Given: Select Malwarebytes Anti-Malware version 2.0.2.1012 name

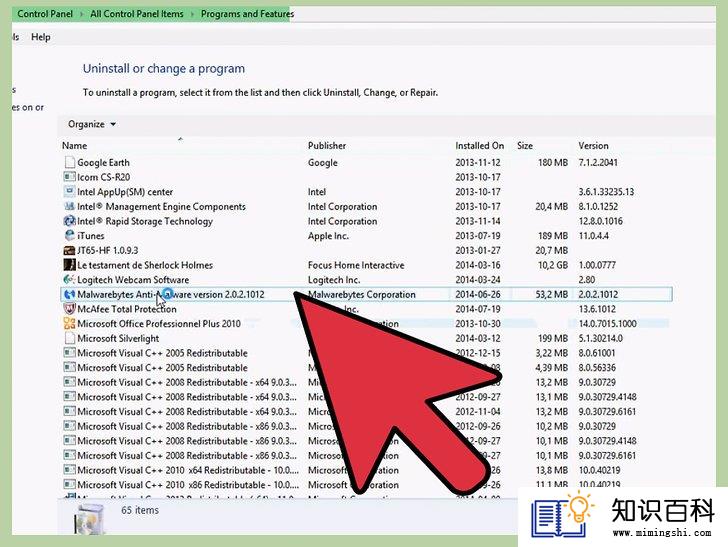Looking at the screenshot, I should click(x=171, y=294).
